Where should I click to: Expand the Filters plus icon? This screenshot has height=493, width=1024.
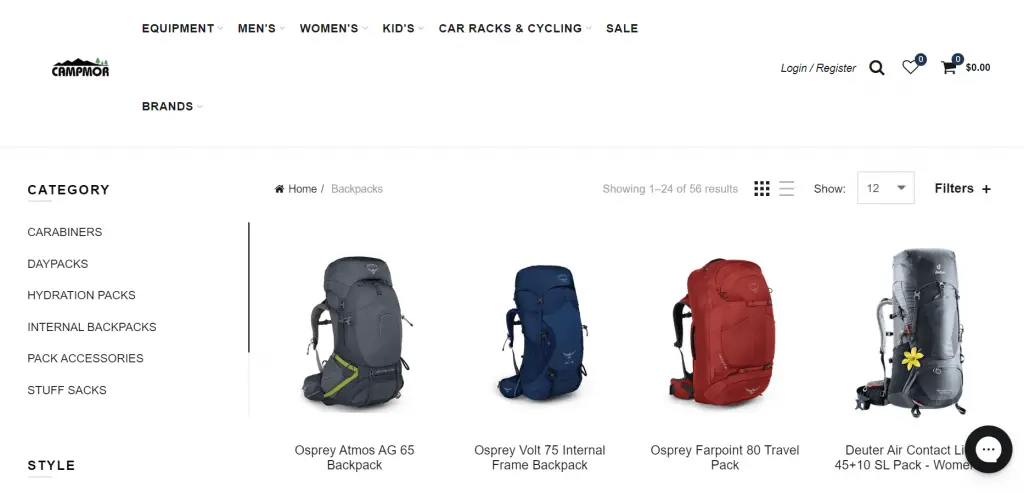point(986,189)
